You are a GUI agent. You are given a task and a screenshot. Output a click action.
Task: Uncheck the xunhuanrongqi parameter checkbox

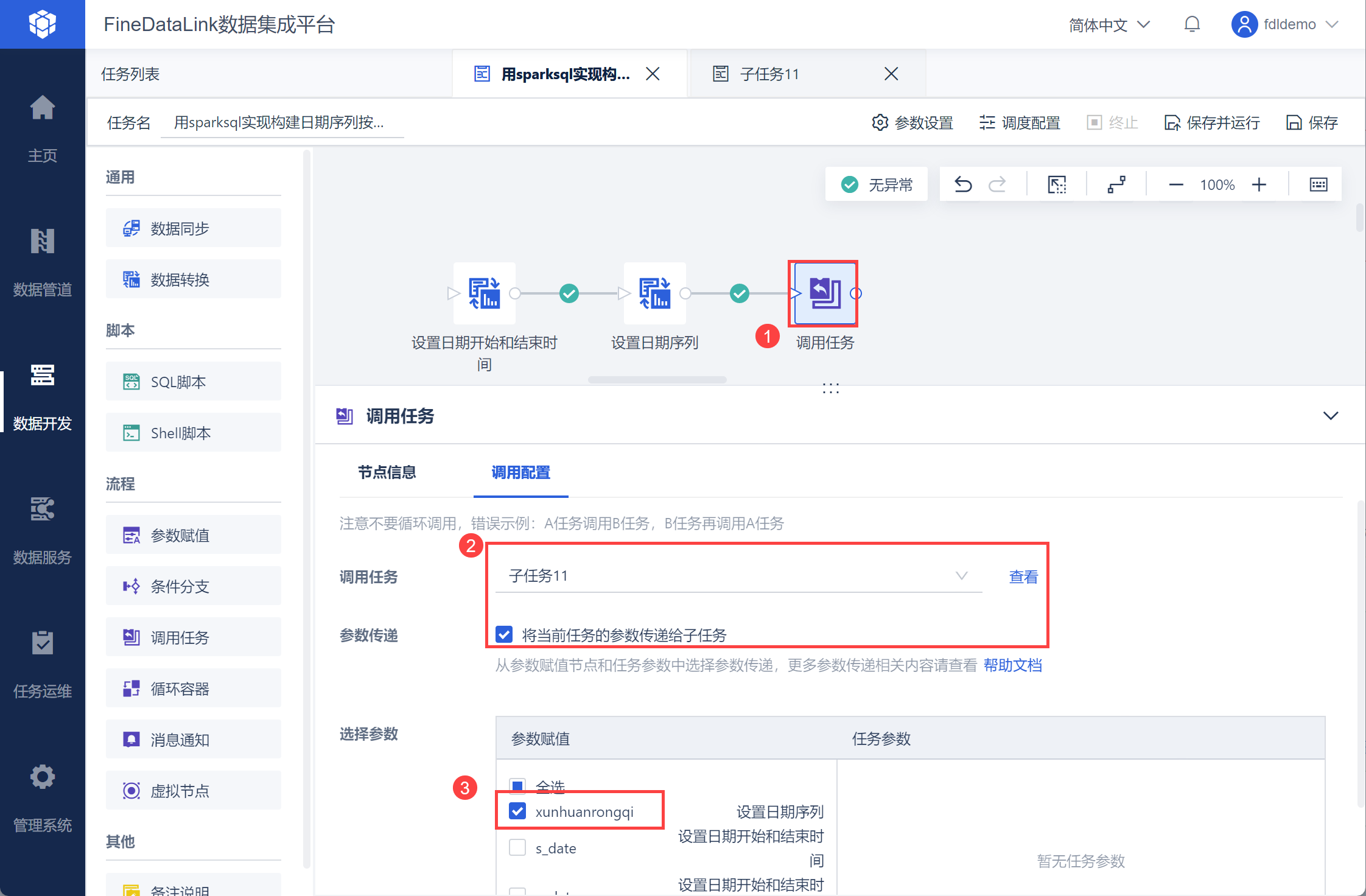pos(517,811)
